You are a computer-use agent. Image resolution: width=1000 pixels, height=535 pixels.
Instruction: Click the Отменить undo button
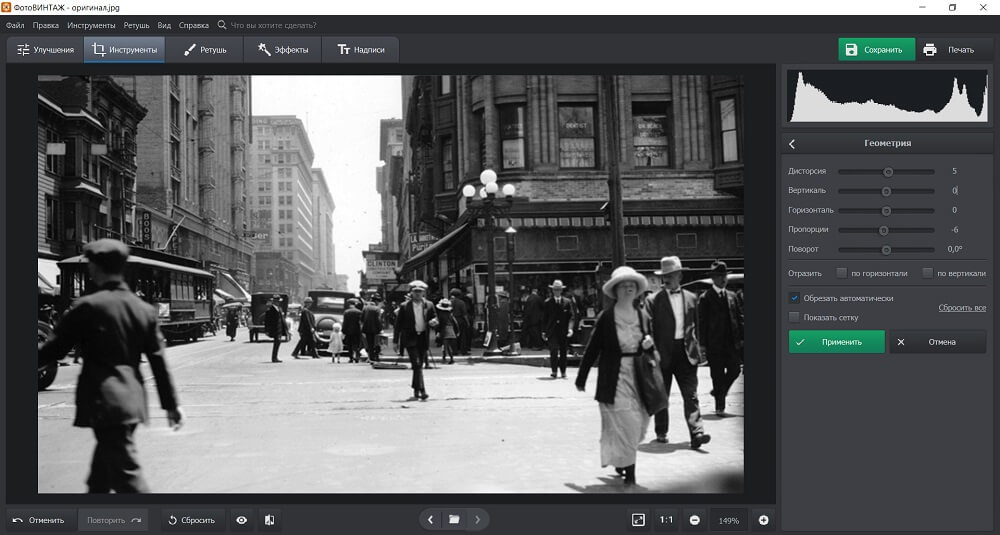(39, 520)
